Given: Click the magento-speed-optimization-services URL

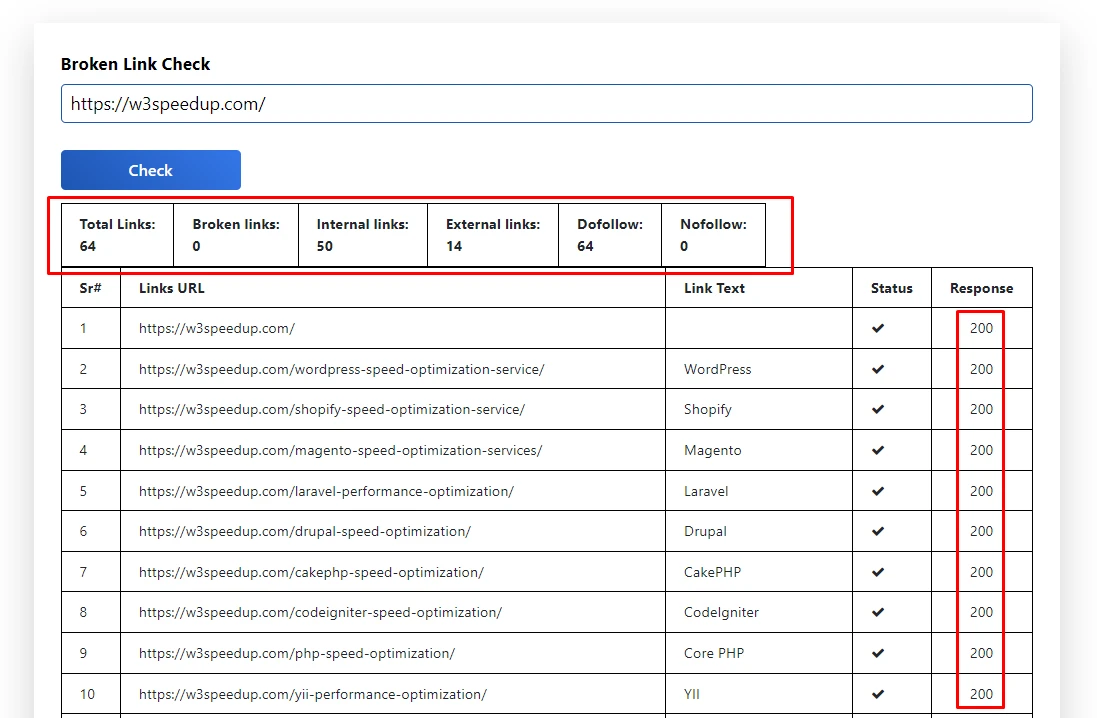Looking at the screenshot, I should pos(340,450).
